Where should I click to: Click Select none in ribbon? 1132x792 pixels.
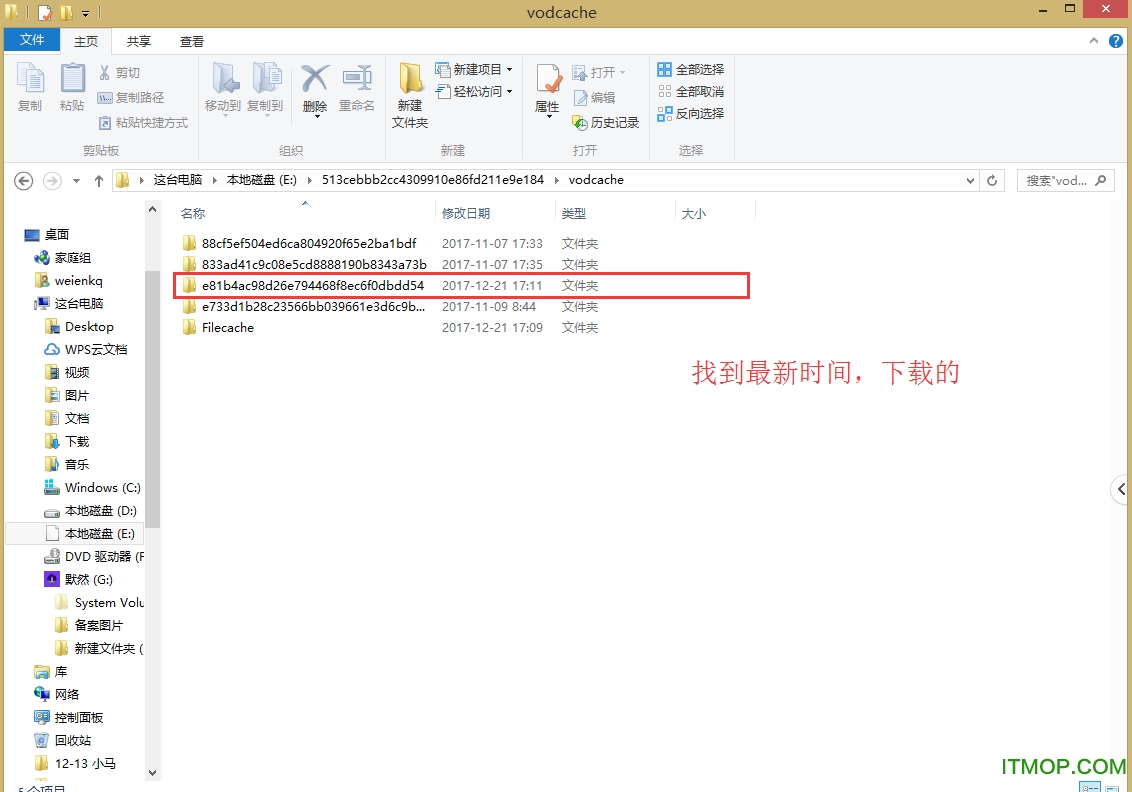click(x=691, y=92)
